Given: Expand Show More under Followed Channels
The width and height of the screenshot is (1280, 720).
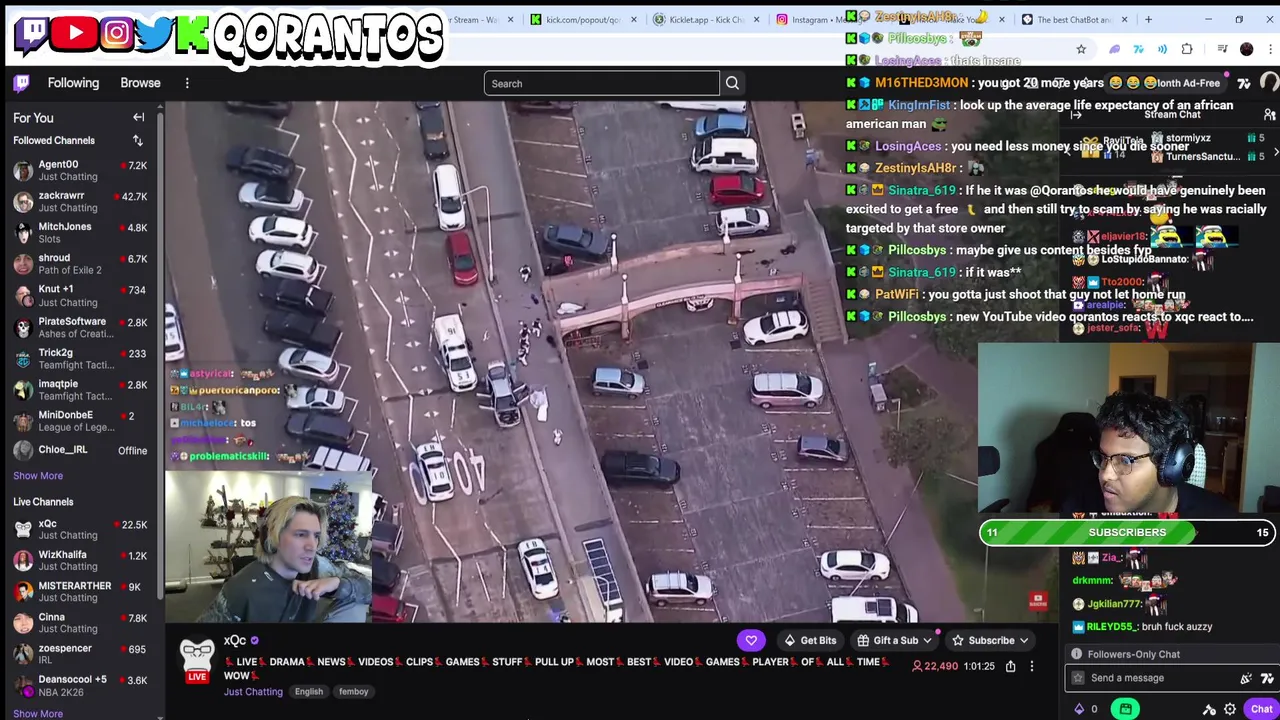Looking at the screenshot, I should point(38,476).
